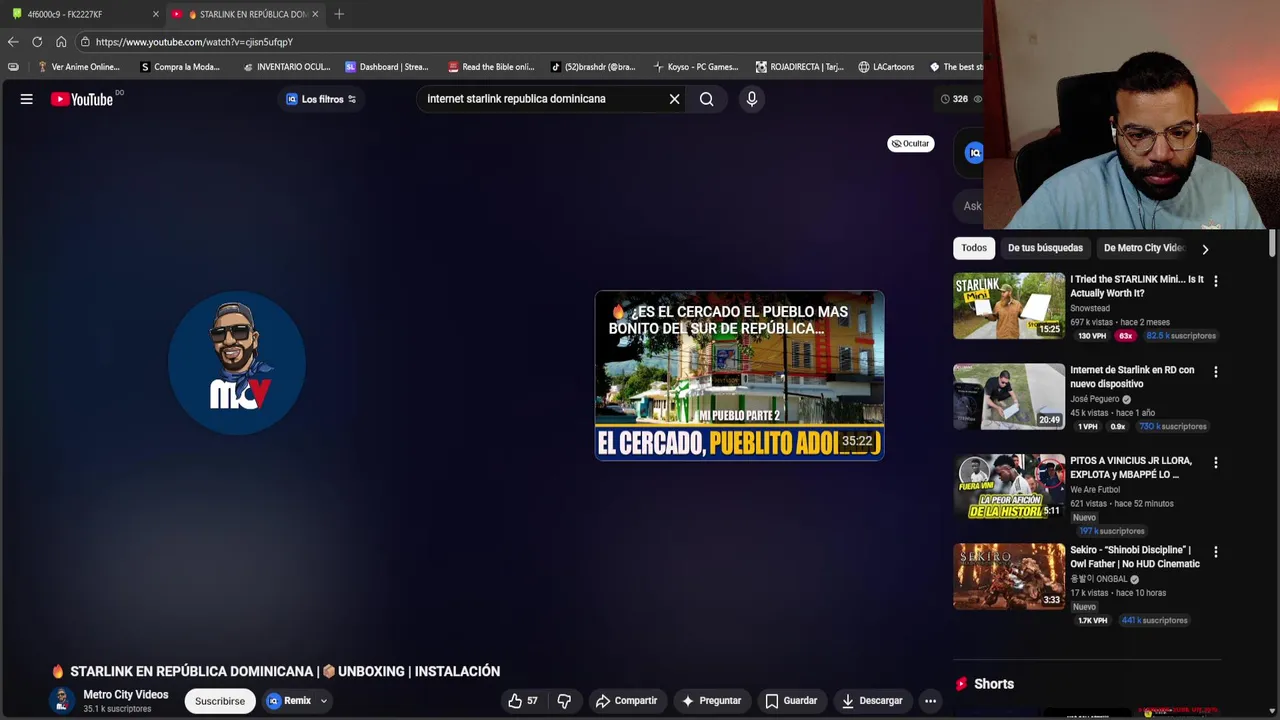The width and height of the screenshot is (1280, 720).
Task: Open the ROJADIRECTA bookmark
Action: [x=799, y=67]
